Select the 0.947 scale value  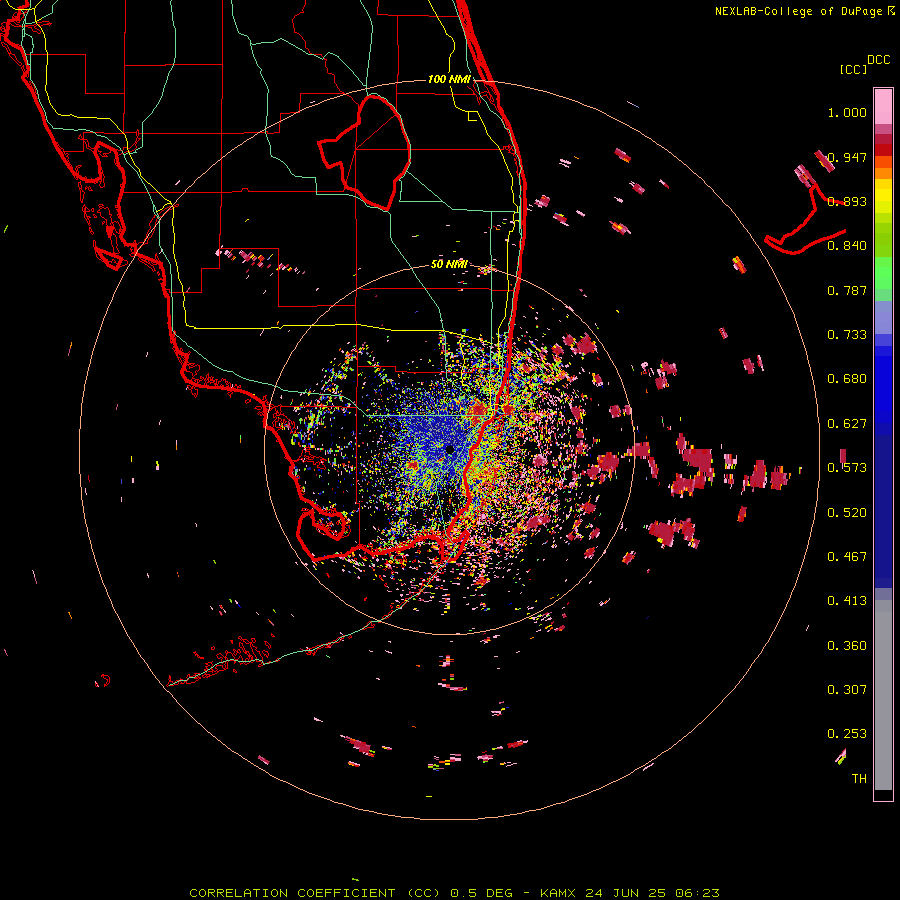(x=847, y=157)
